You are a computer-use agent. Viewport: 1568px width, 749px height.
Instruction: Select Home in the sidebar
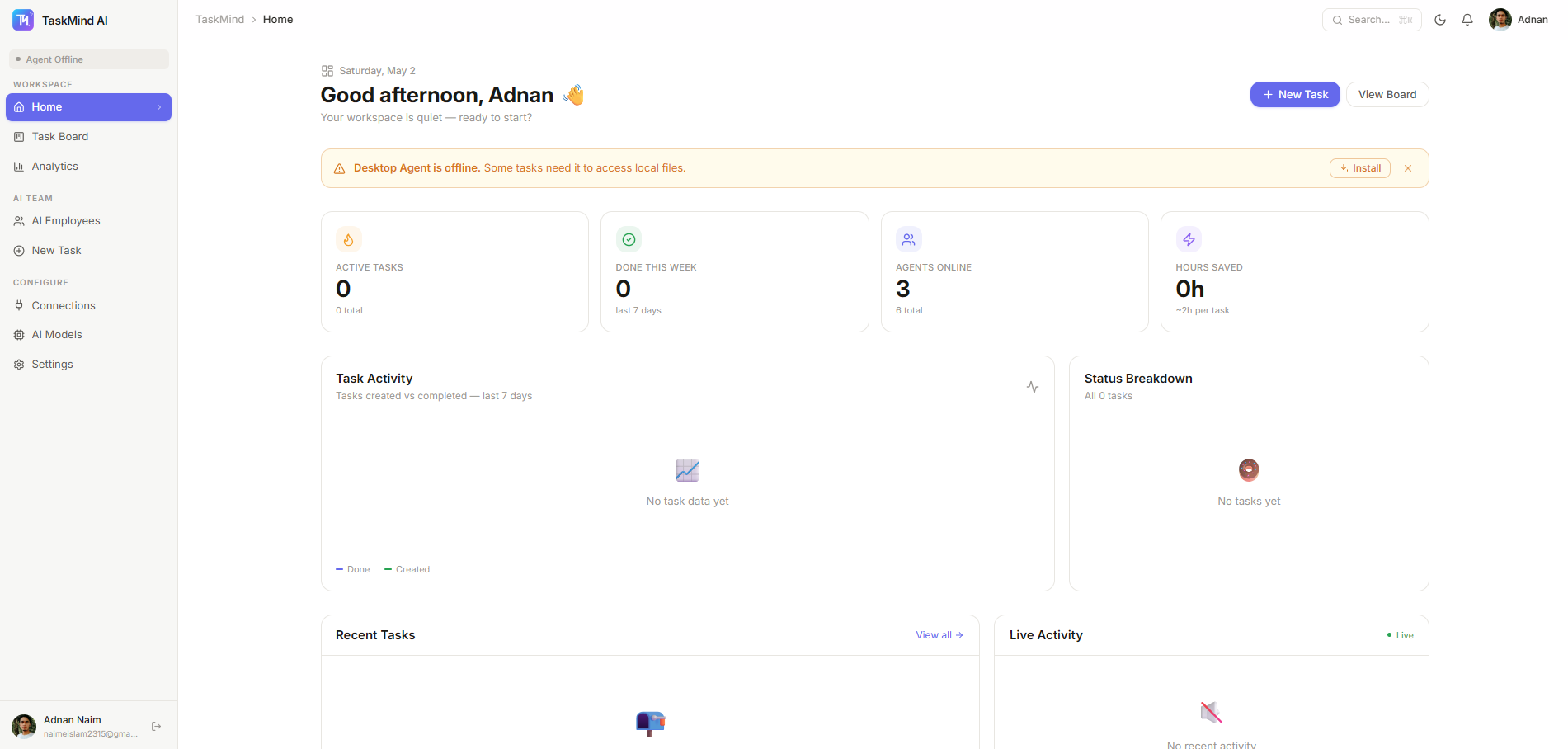(88, 107)
